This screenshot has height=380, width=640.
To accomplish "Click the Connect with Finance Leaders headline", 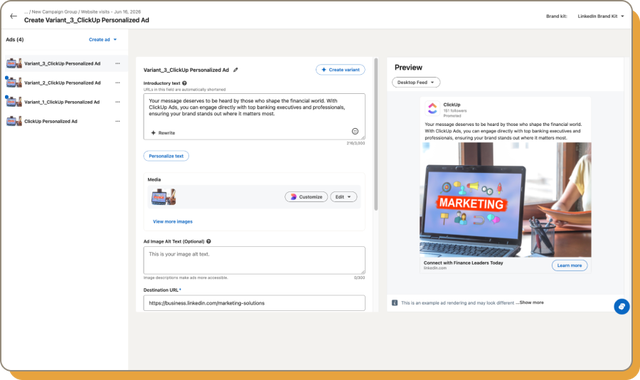I will pos(463,263).
